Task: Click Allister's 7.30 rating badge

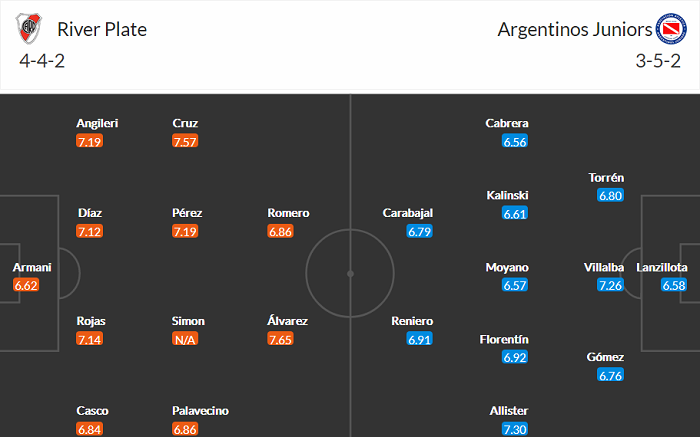Action: (514, 429)
